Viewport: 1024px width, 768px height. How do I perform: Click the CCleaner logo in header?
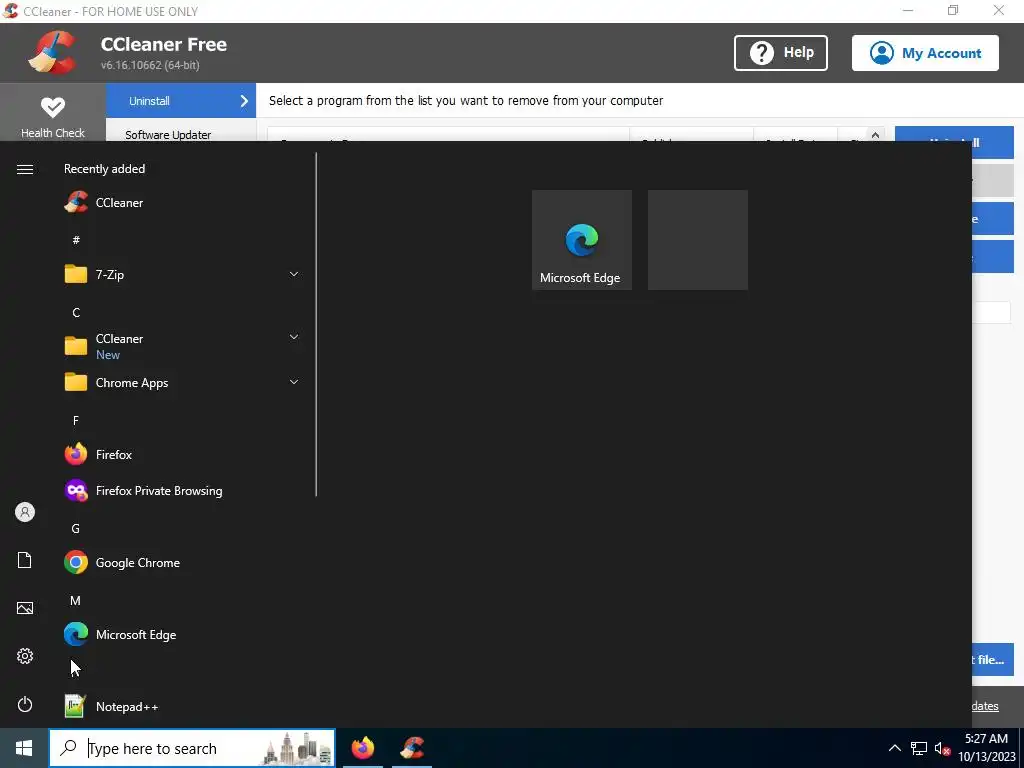(52, 53)
